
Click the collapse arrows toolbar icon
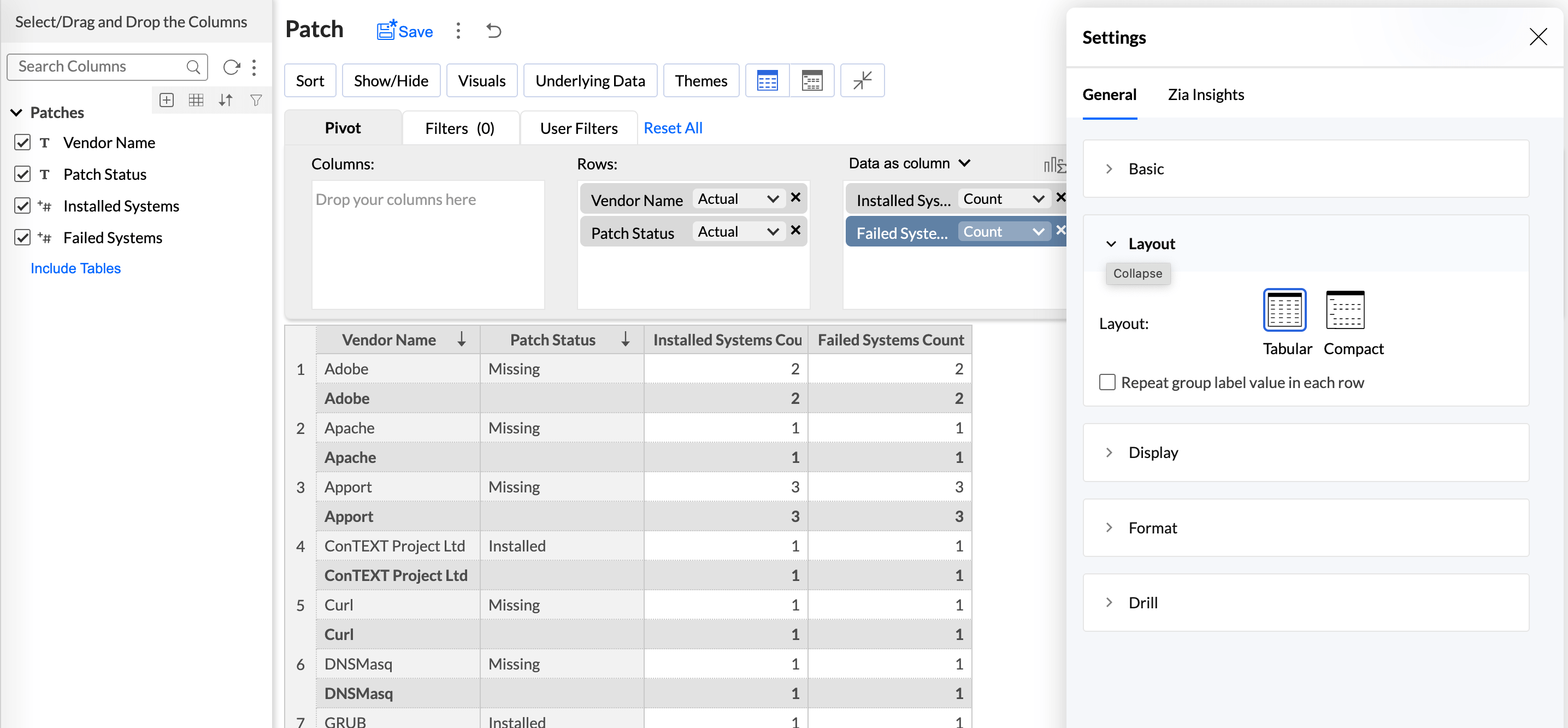(x=862, y=80)
